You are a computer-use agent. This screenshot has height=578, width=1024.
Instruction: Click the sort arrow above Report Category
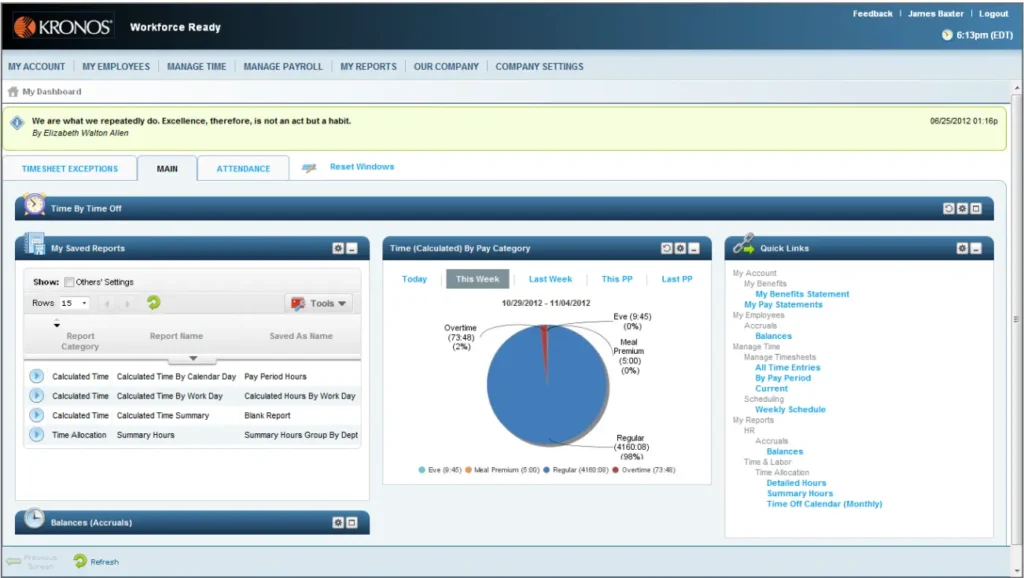click(x=59, y=324)
